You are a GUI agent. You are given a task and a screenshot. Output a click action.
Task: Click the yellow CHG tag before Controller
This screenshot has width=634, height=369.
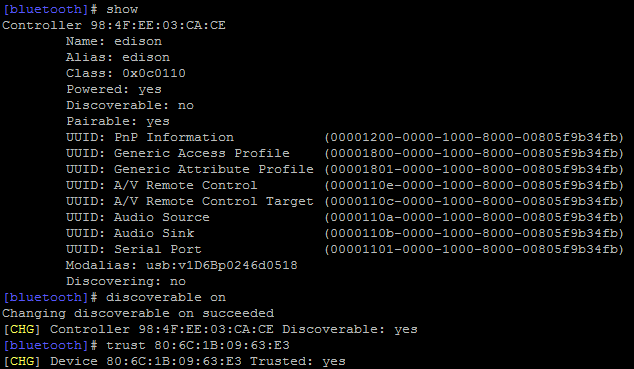[x=22, y=329]
